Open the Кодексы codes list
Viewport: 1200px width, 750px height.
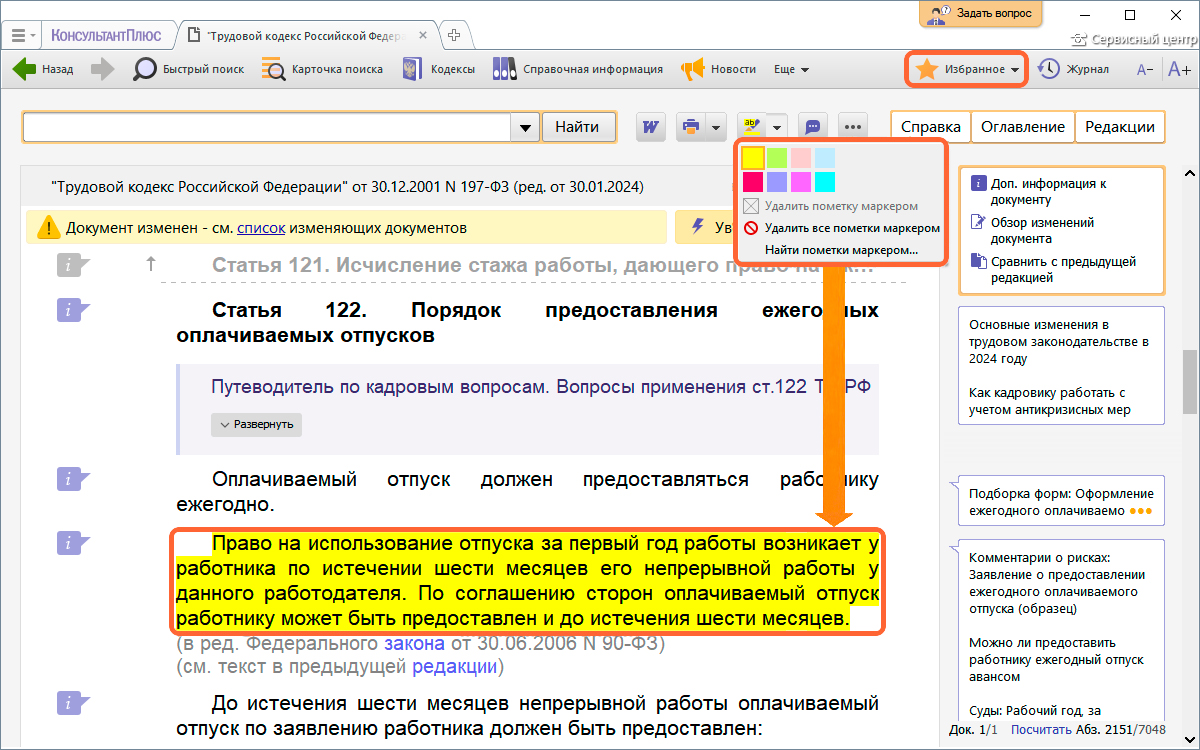pyautogui.click(x=438, y=70)
